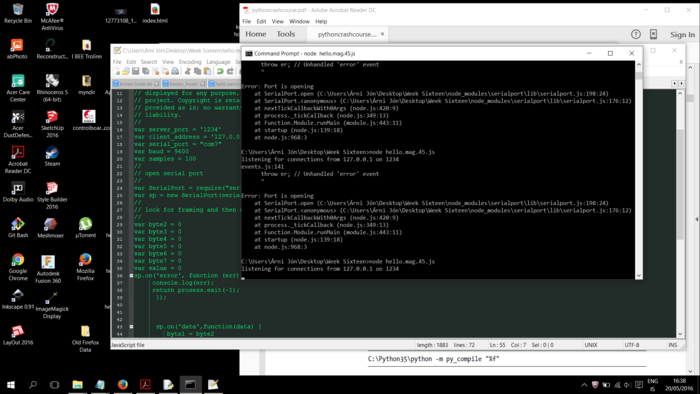Close the known_hosts tab with its X
The width and height of the screenshot is (700, 394).
pos(202,84)
